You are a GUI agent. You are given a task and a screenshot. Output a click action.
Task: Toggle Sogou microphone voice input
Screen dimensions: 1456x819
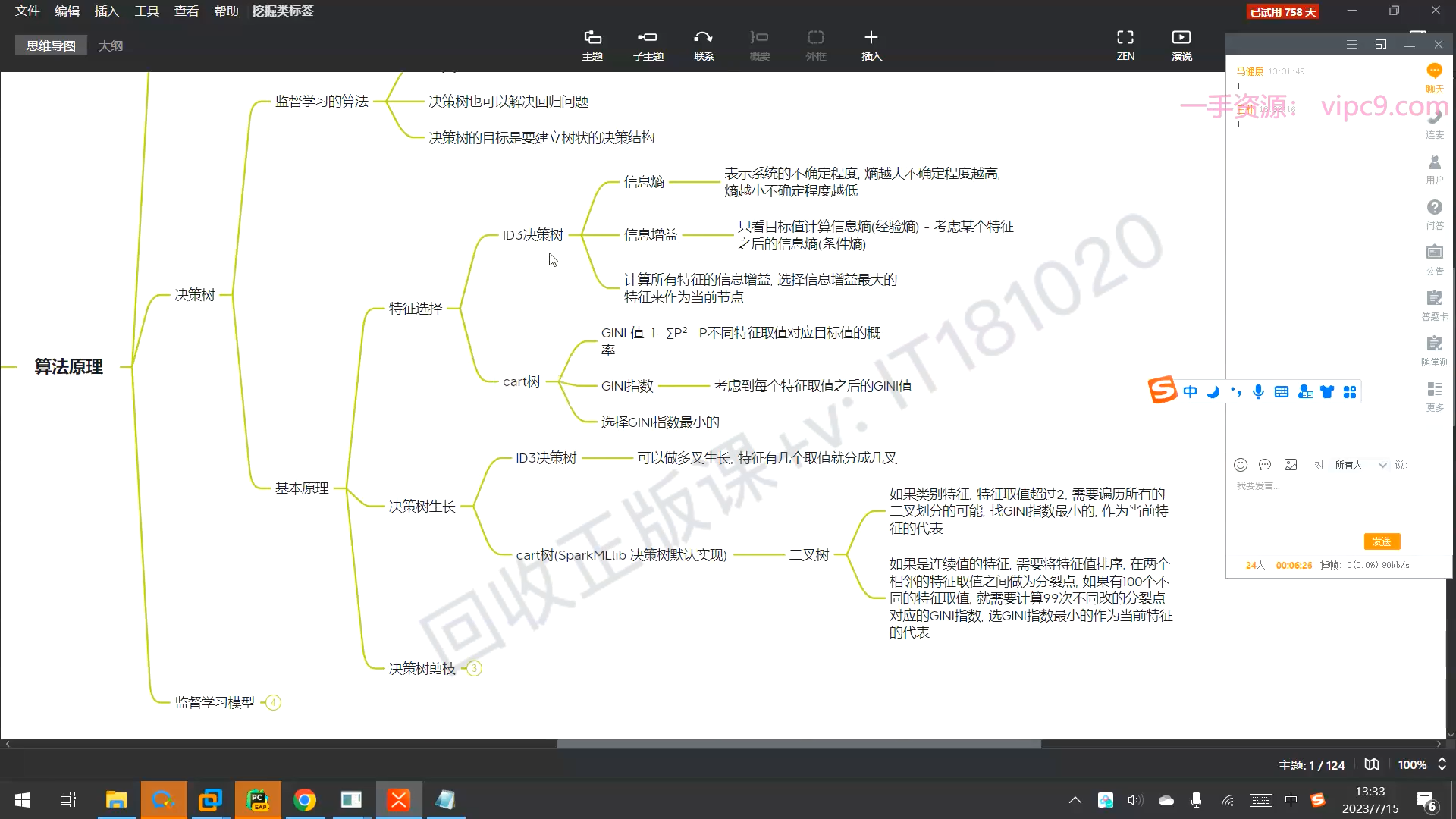click(x=1258, y=391)
